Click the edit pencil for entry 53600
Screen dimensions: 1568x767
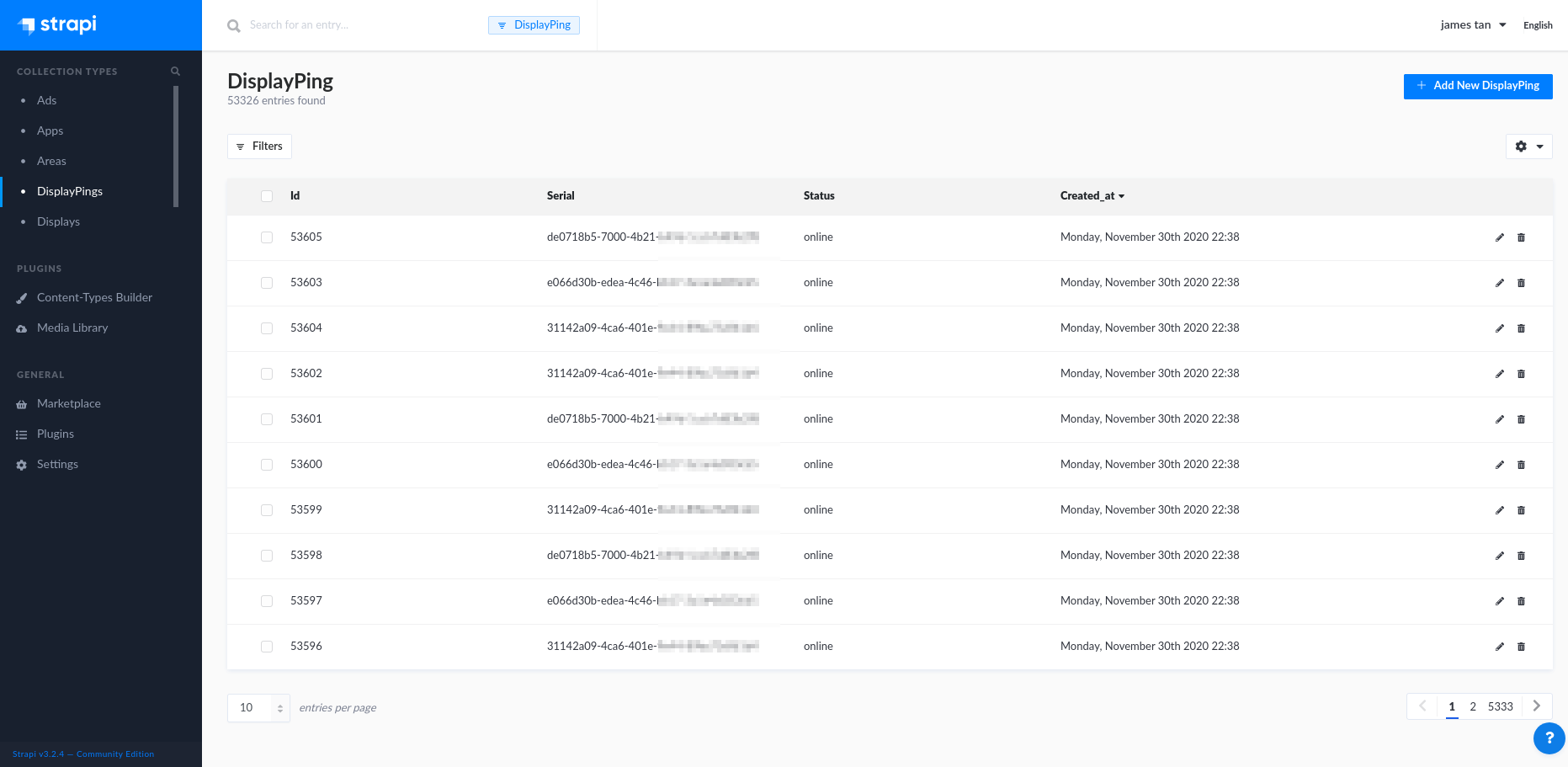pos(1499,465)
